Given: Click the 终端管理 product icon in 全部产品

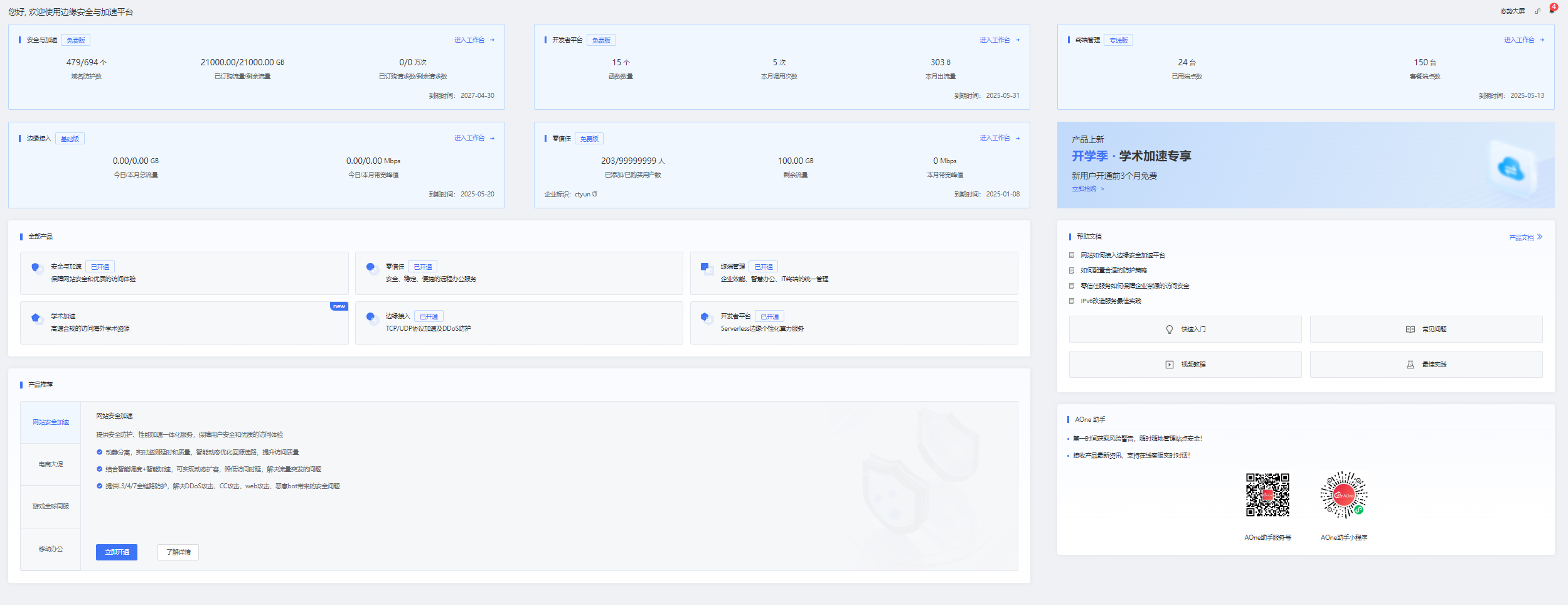Looking at the screenshot, I should tap(707, 267).
